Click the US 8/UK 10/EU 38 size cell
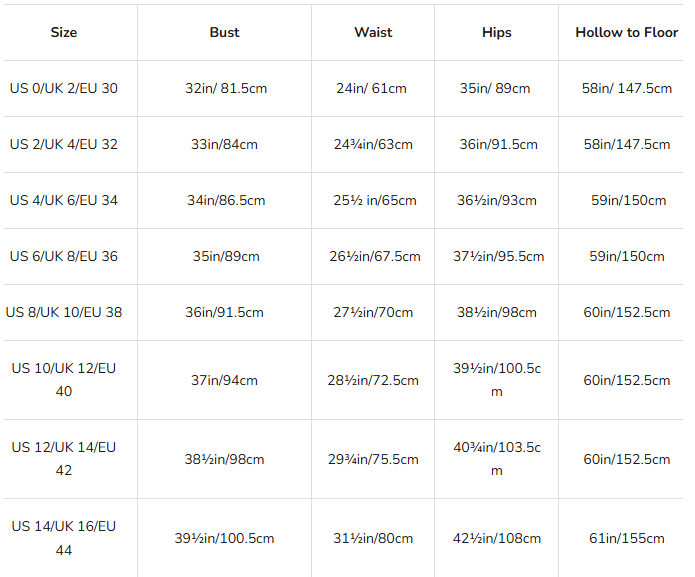 [64, 312]
